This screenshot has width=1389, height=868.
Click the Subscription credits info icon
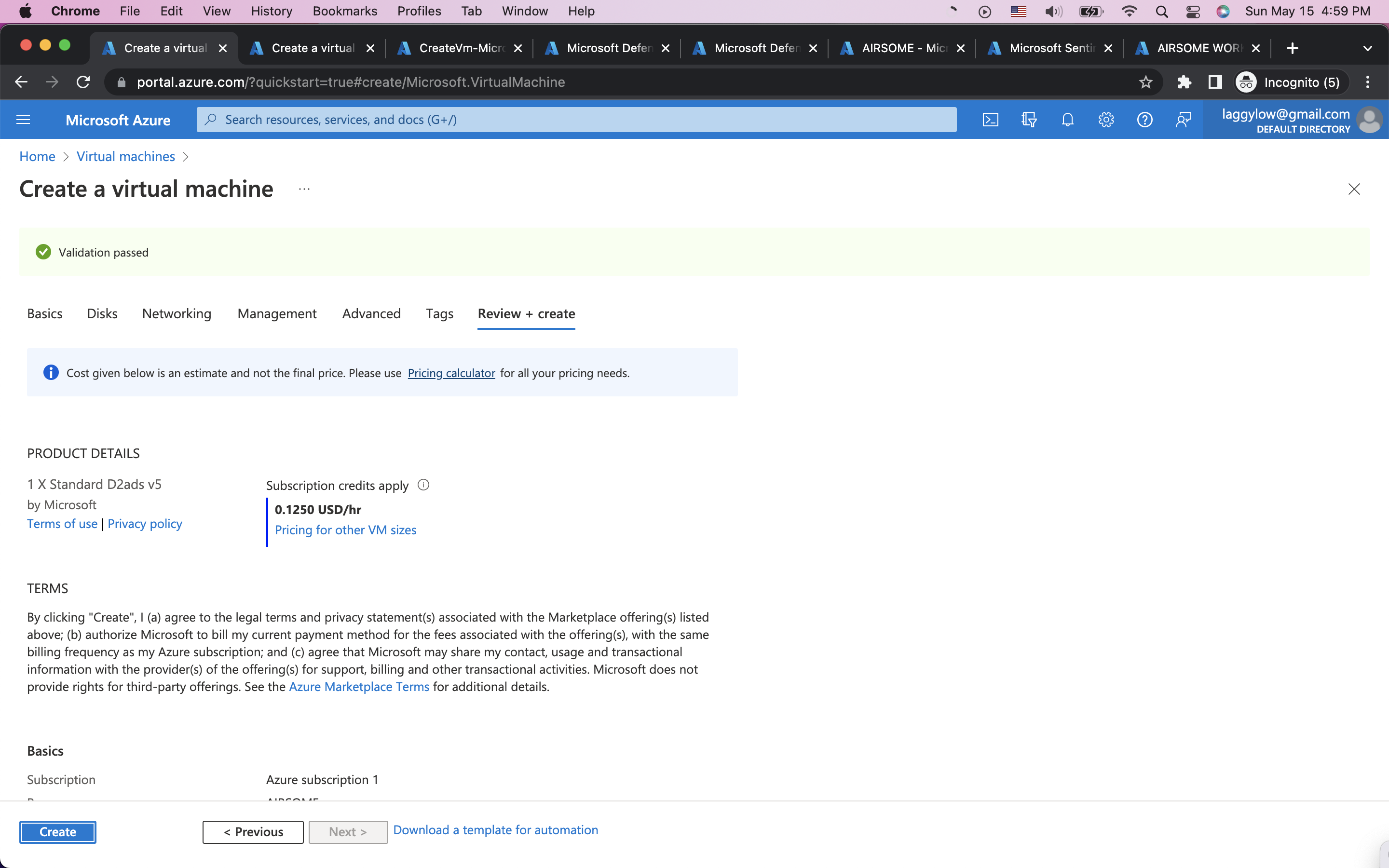[x=423, y=485]
